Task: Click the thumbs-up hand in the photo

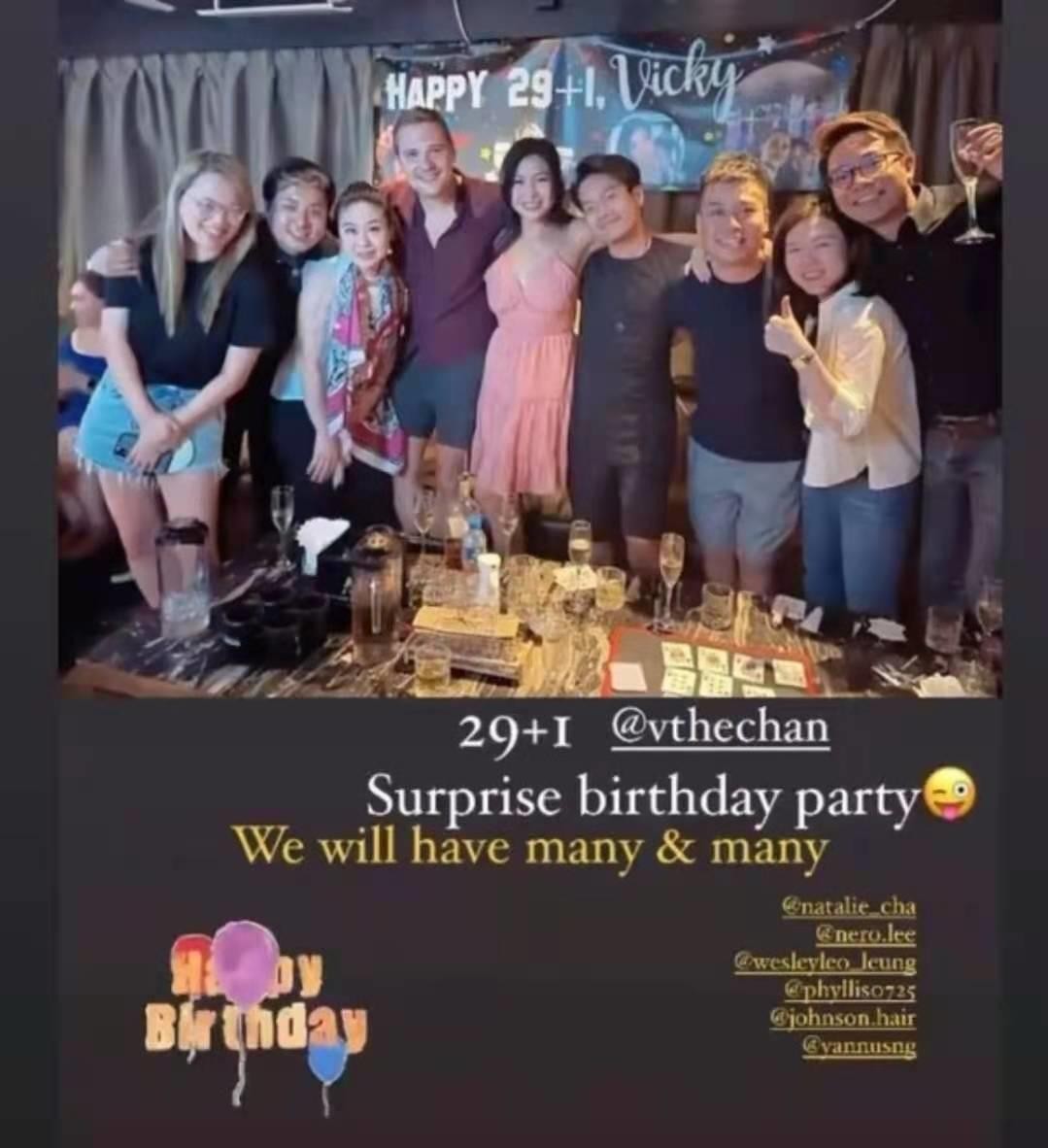Action: point(782,333)
